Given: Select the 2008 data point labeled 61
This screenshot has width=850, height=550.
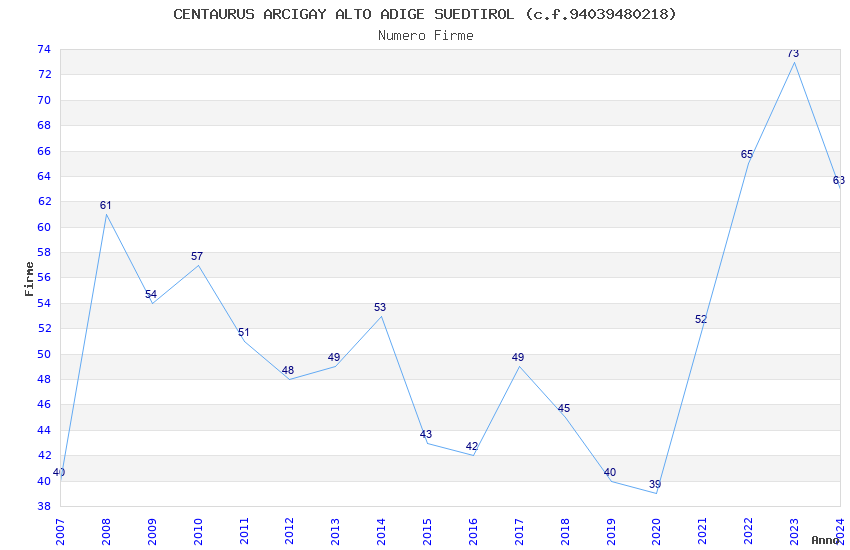Looking at the screenshot, I should click(106, 205).
